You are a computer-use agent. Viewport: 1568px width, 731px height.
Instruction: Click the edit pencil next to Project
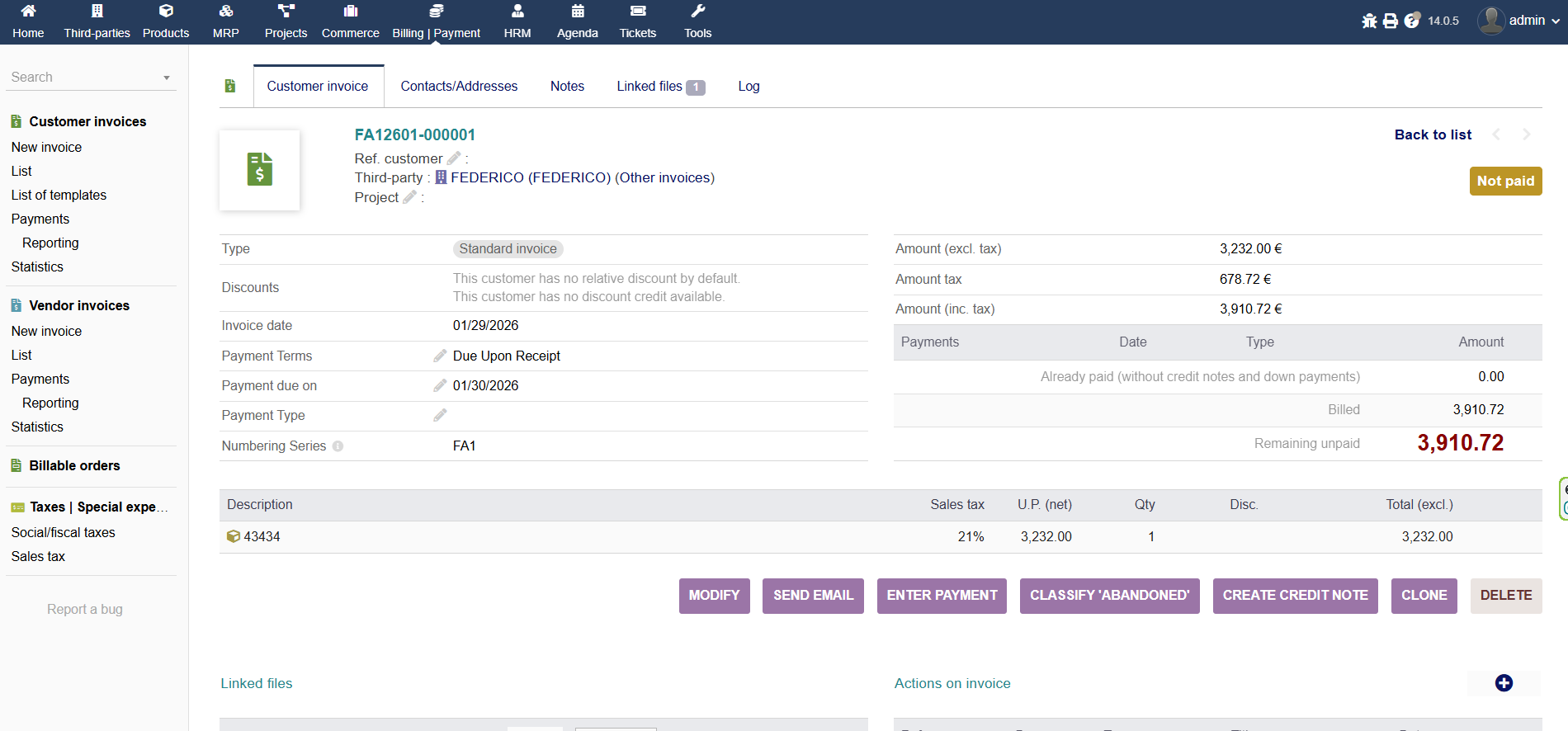(409, 197)
